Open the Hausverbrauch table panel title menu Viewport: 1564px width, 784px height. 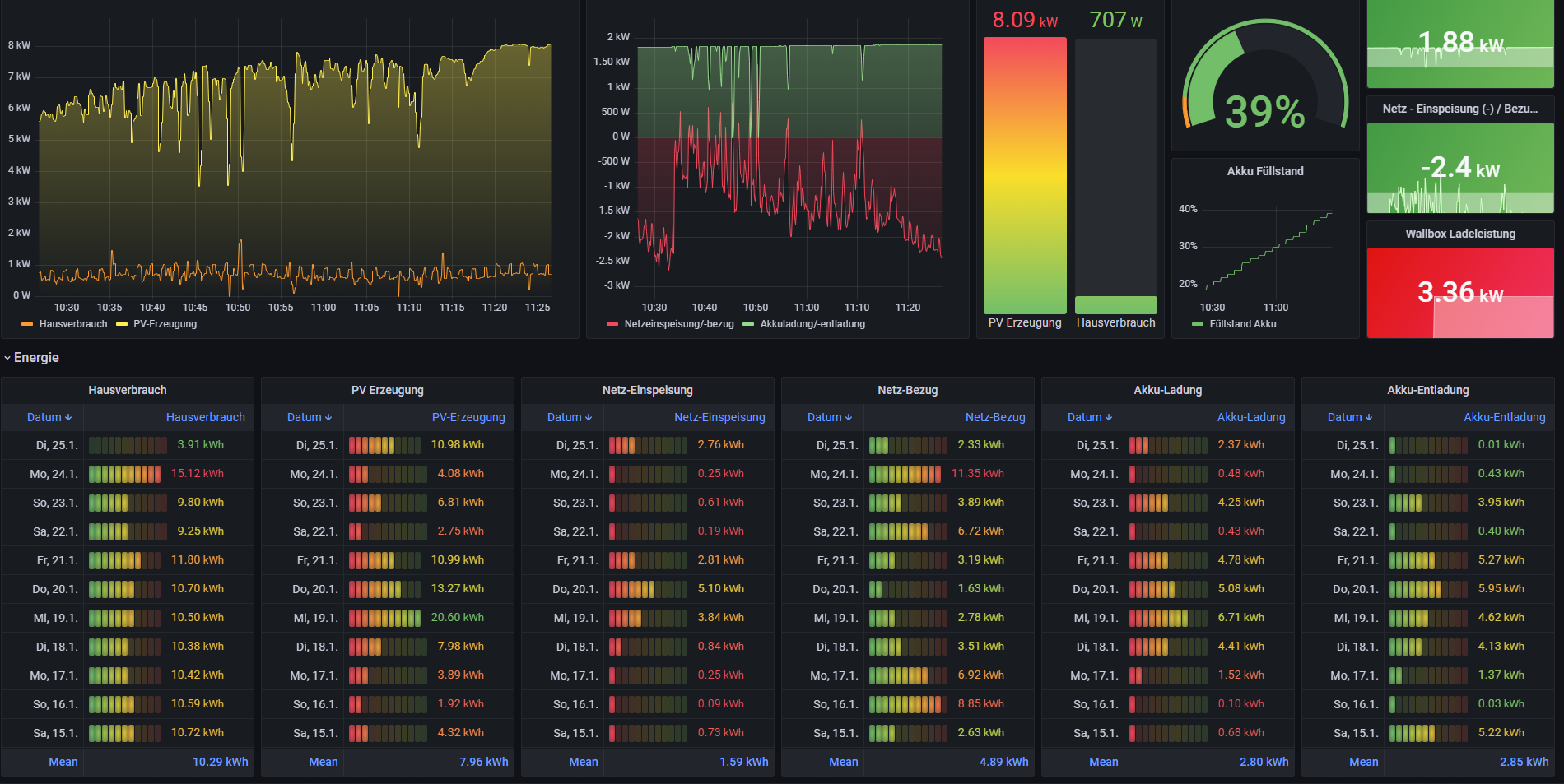[128, 390]
